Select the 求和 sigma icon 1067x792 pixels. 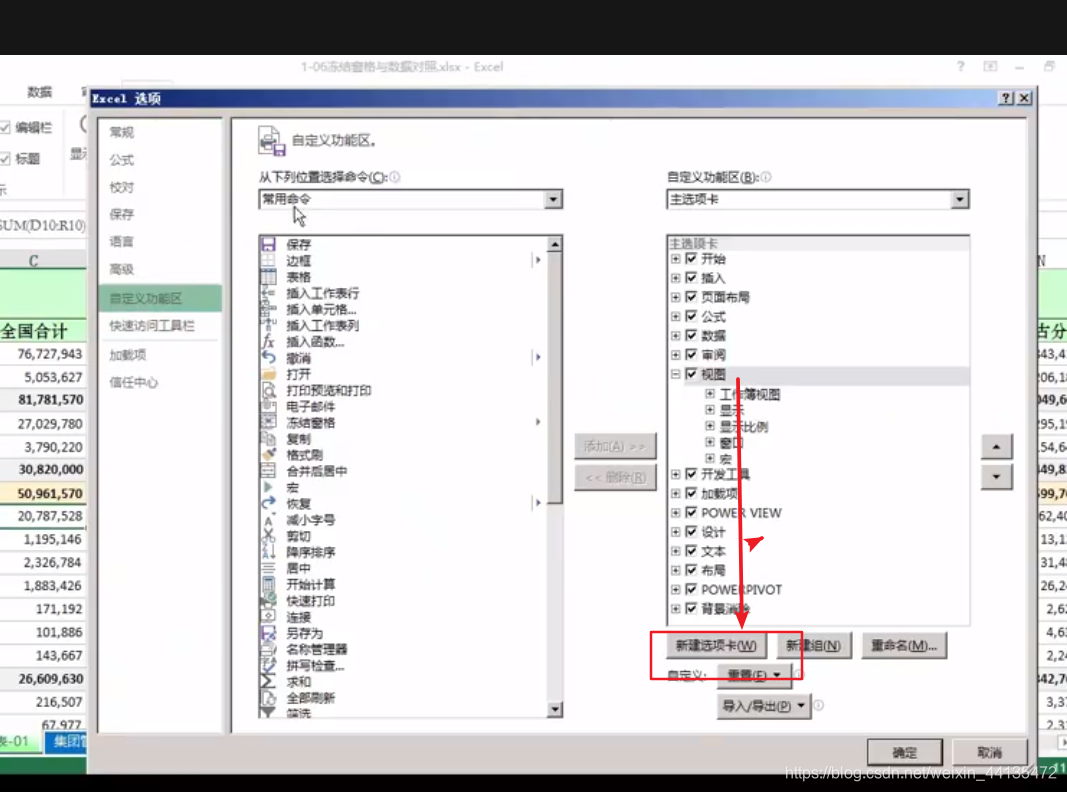(269, 682)
